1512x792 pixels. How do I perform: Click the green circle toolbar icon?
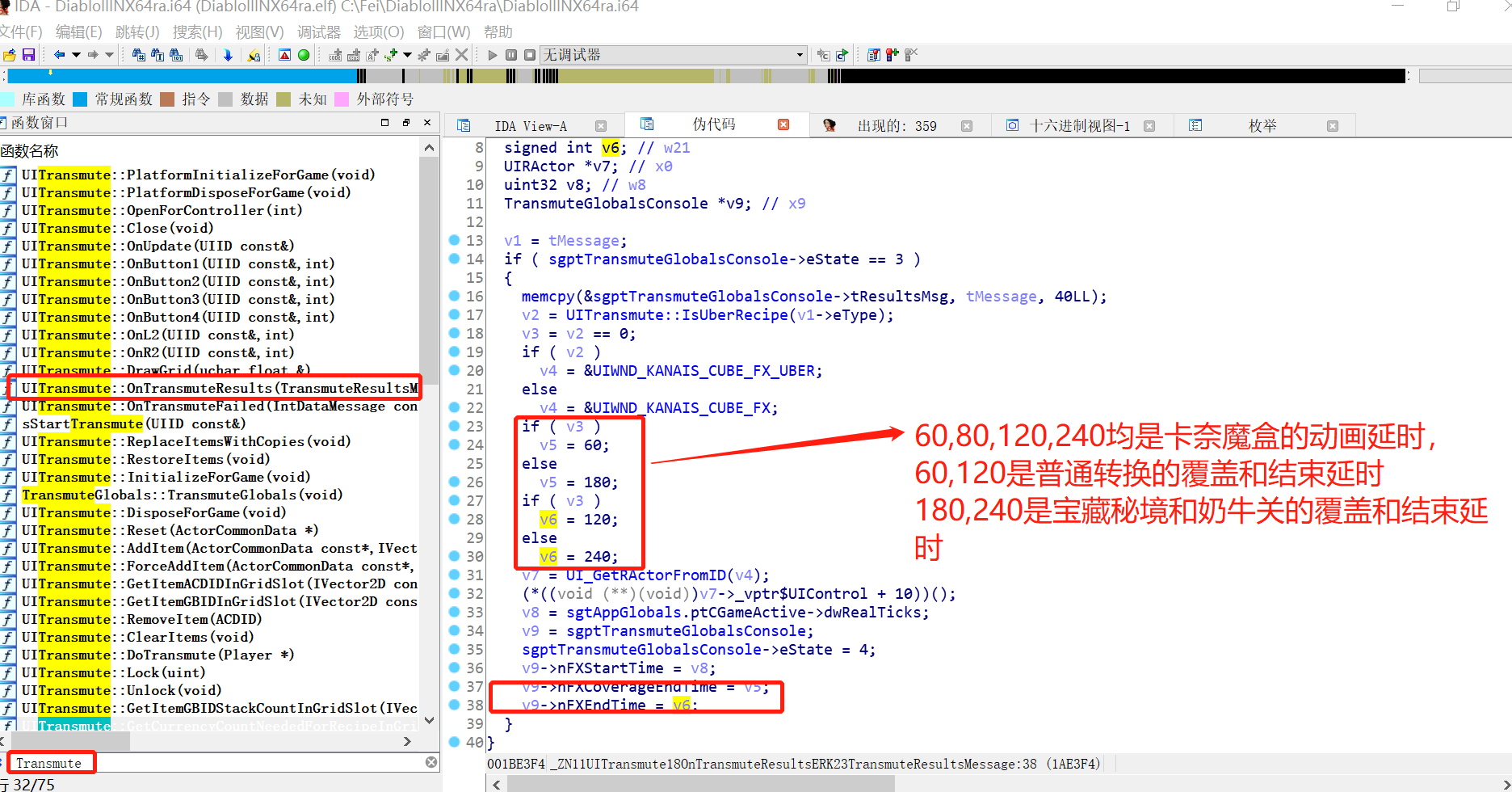tap(304, 55)
